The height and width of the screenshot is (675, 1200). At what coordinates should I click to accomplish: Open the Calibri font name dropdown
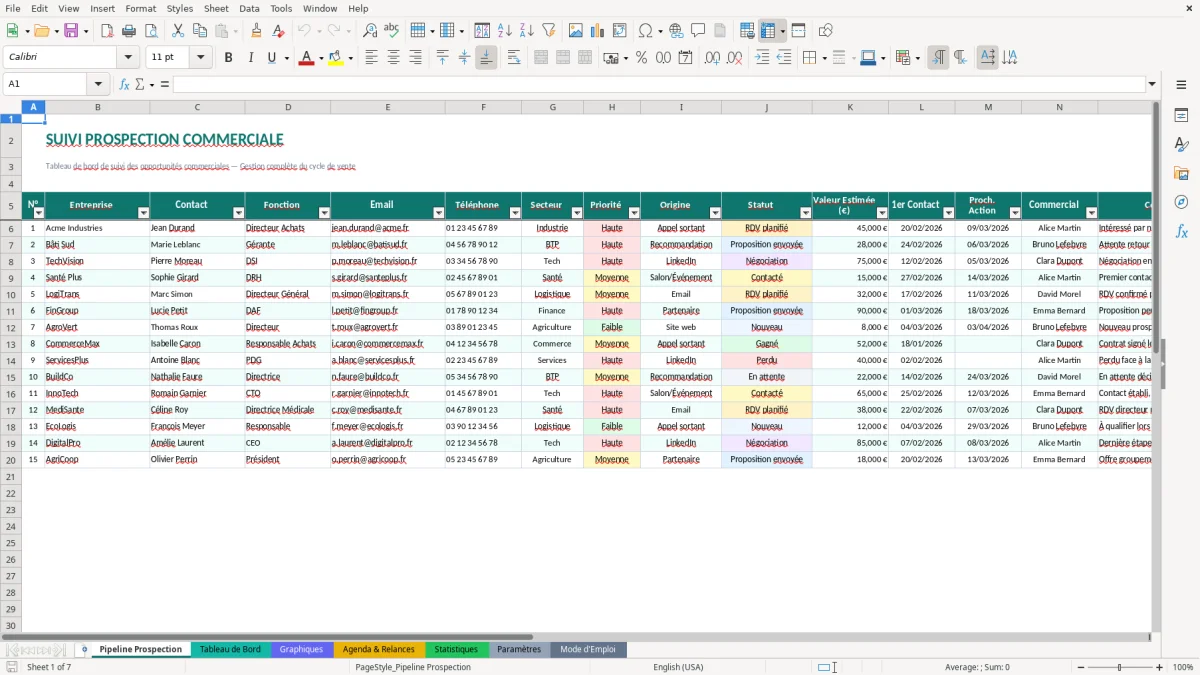pos(128,58)
